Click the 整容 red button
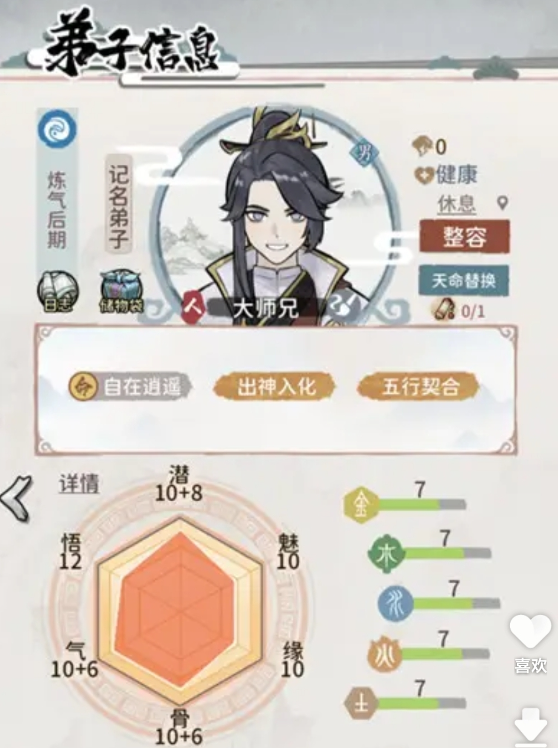This screenshot has height=748, width=558. (x=465, y=237)
